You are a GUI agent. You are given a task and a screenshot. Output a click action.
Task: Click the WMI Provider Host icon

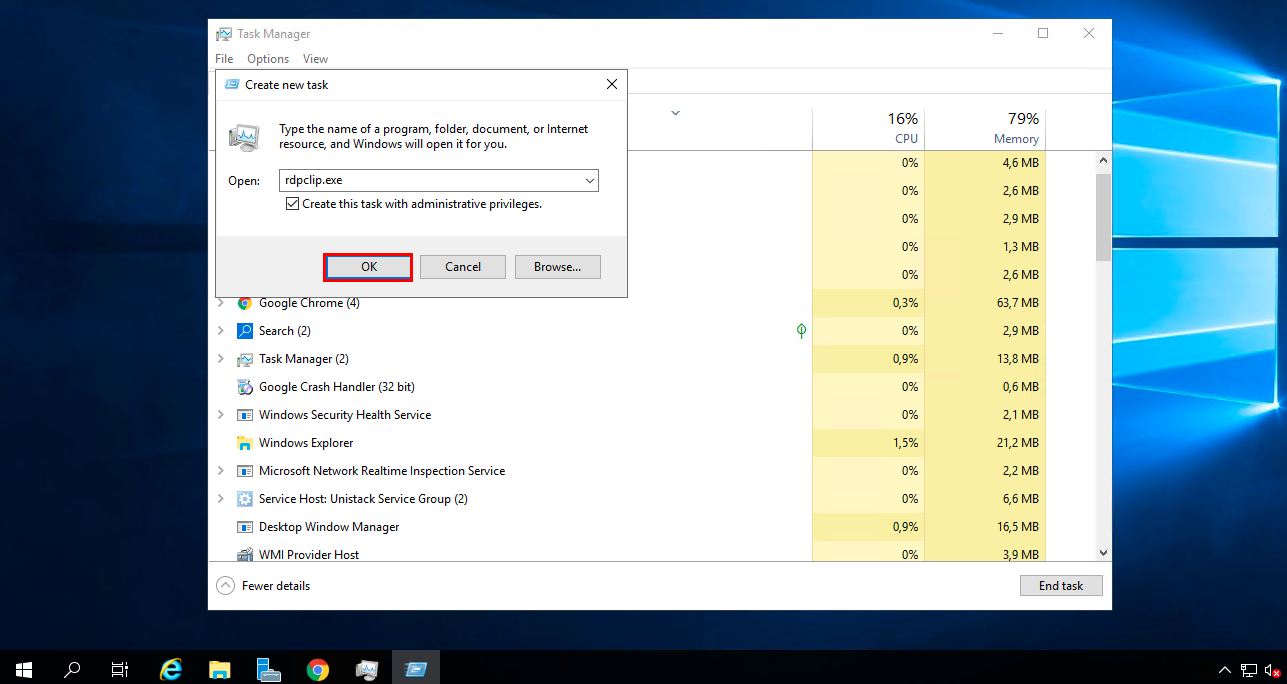[x=245, y=554]
